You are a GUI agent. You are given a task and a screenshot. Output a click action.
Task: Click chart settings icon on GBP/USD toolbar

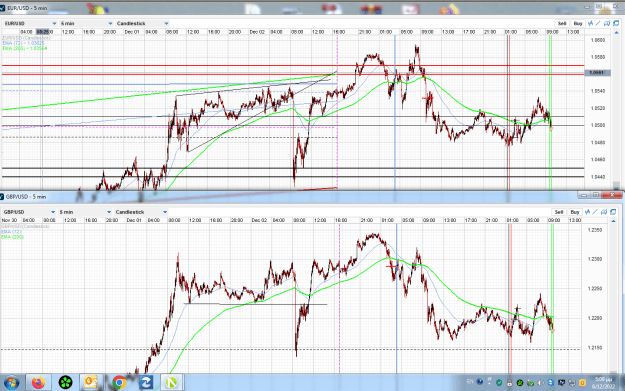(x=604, y=212)
